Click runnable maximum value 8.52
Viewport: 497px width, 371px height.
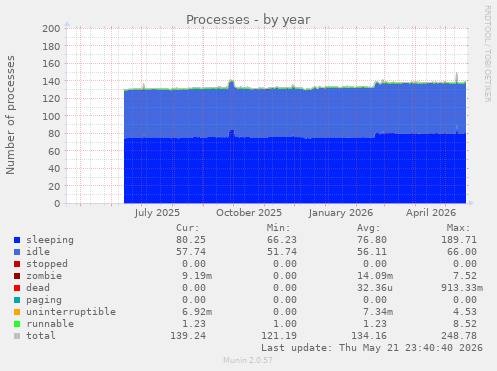465,324
